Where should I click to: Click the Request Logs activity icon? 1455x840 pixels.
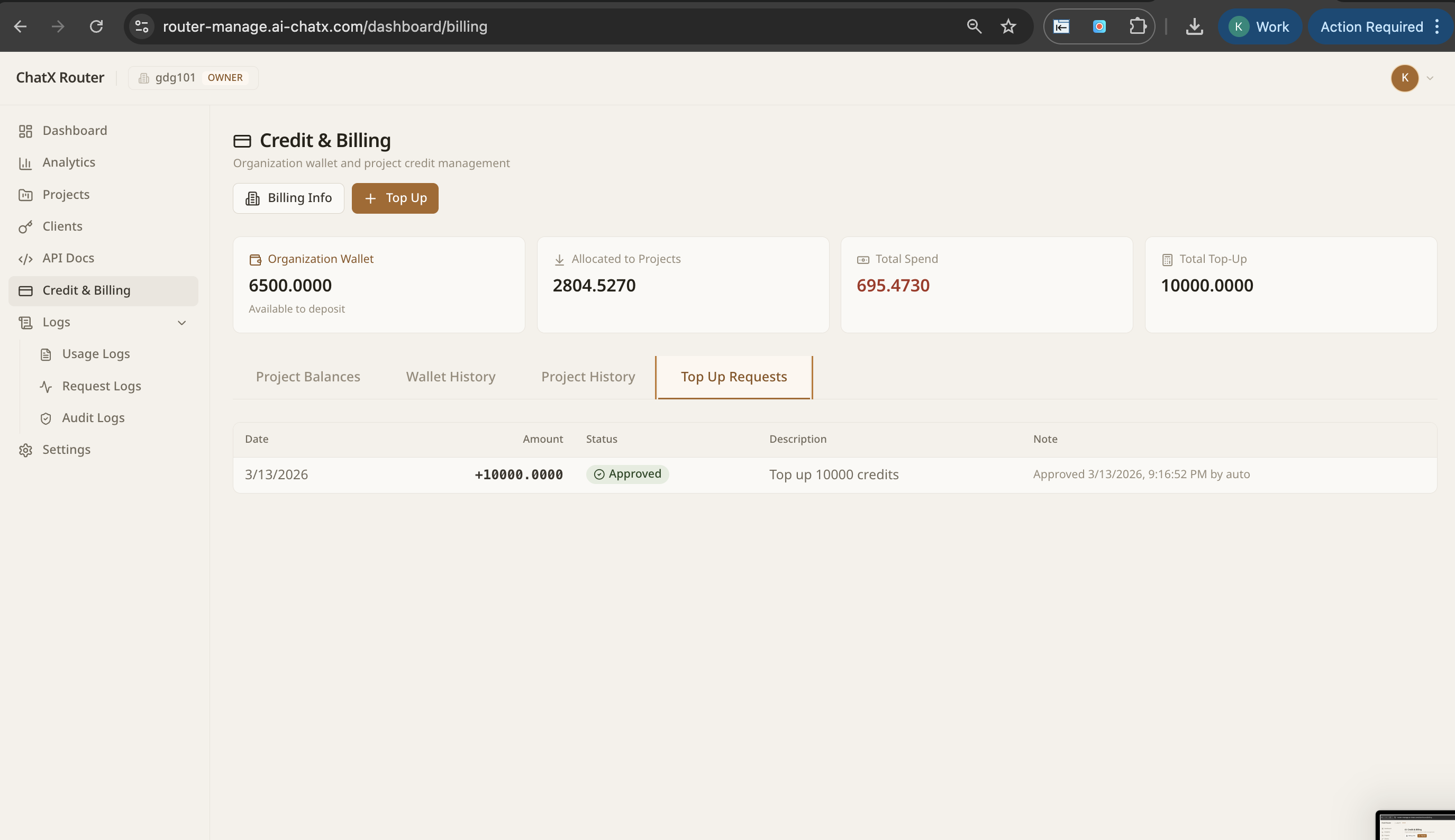click(x=46, y=387)
